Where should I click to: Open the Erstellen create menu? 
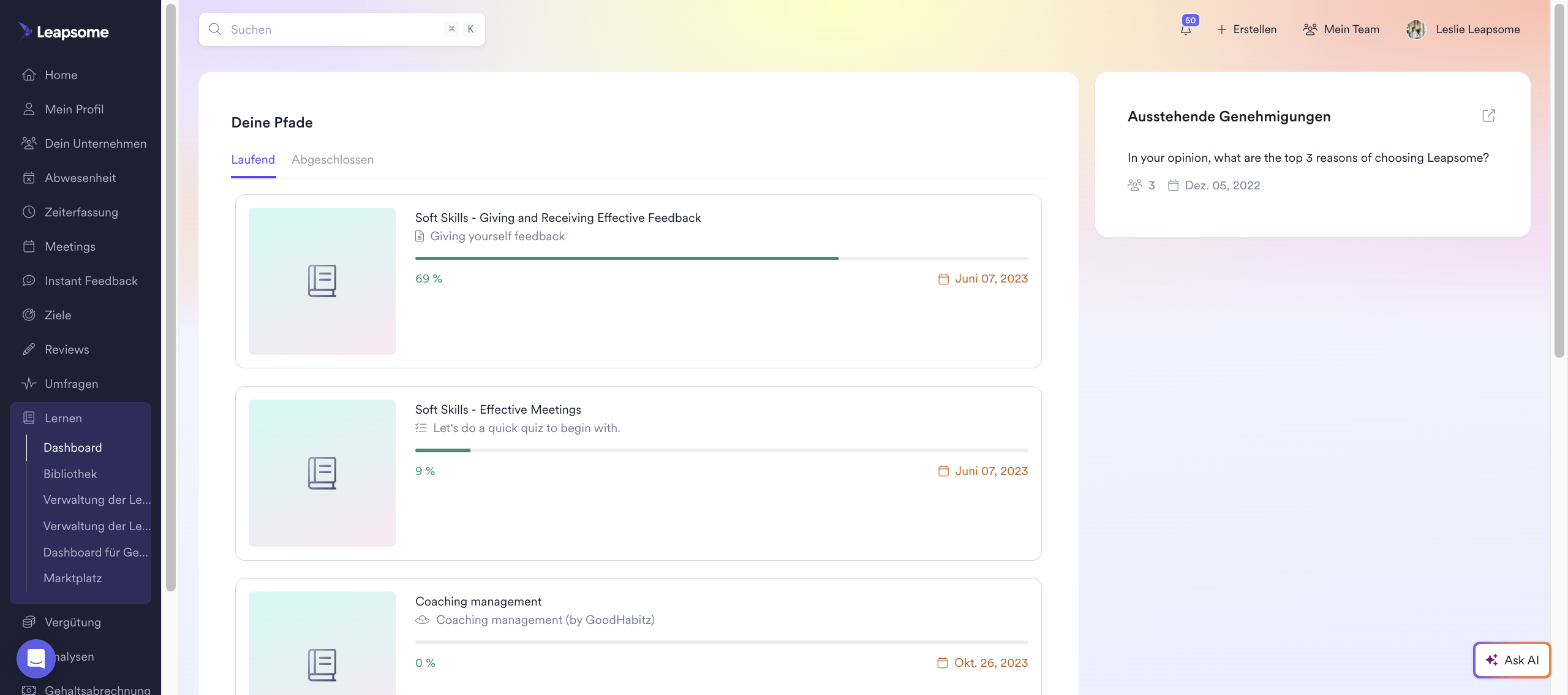[x=1246, y=29]
